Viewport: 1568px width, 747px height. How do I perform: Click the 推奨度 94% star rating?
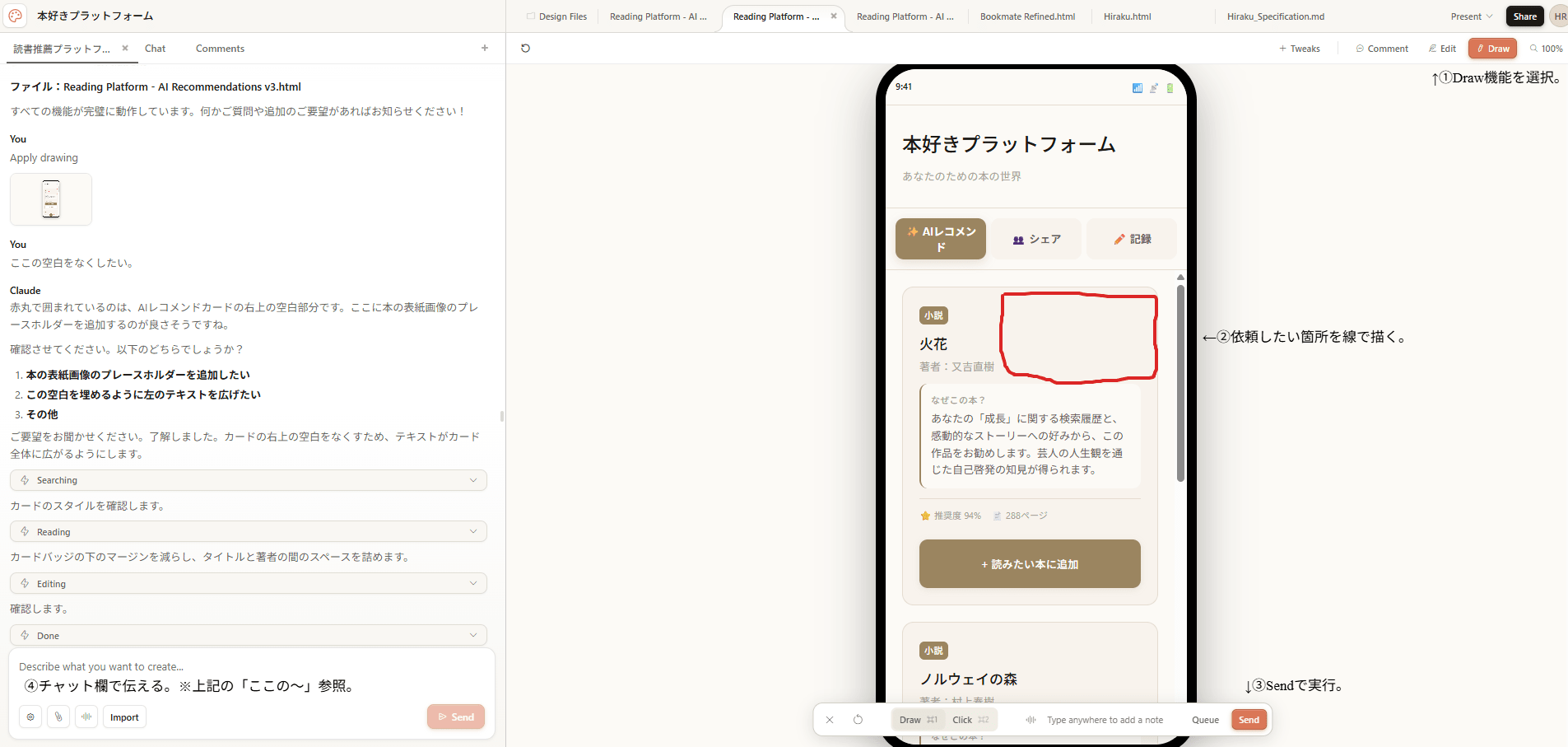click(x=951, y=516)
